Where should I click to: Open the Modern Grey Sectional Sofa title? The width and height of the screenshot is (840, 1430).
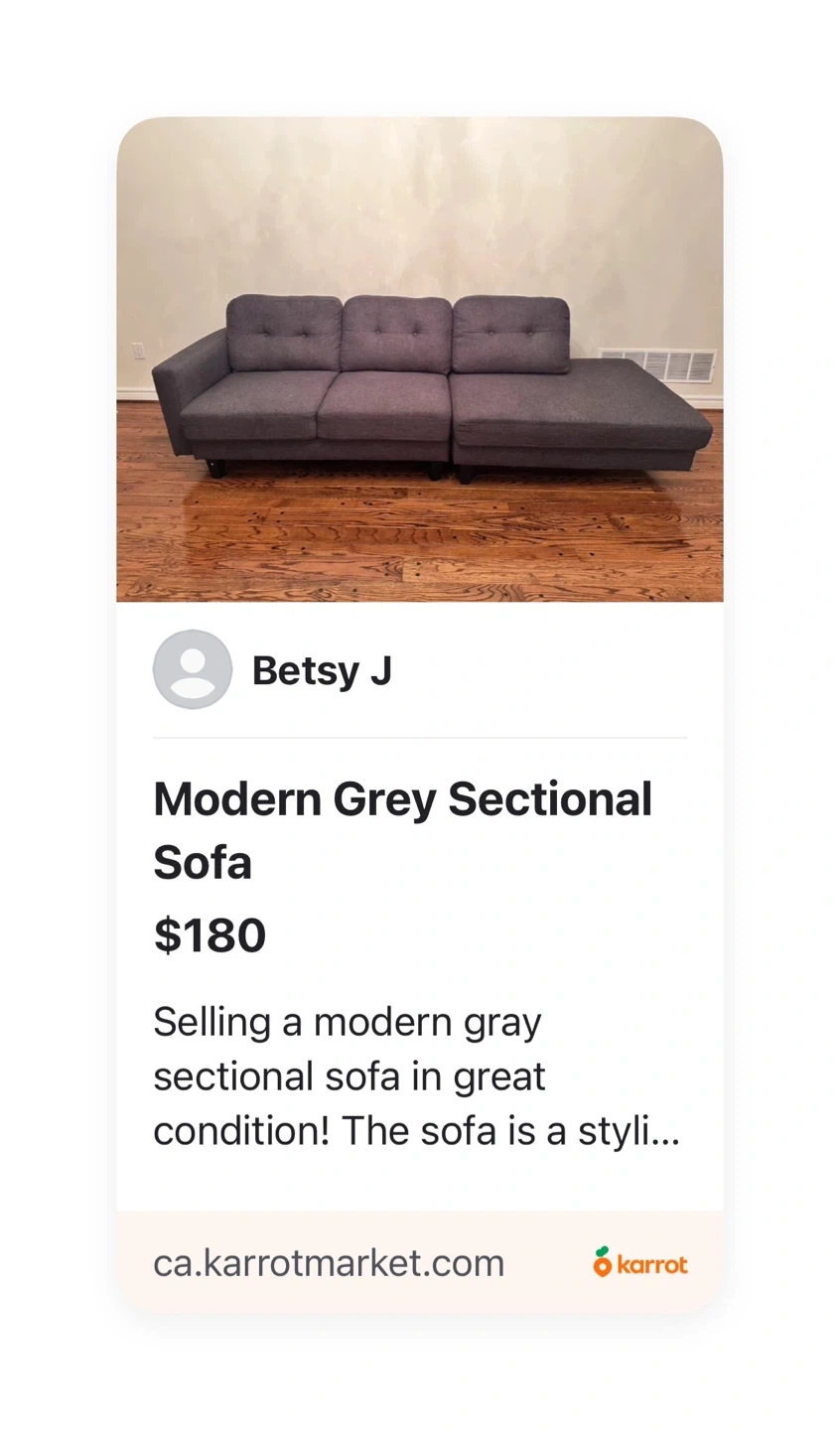[x=402, y=830]
